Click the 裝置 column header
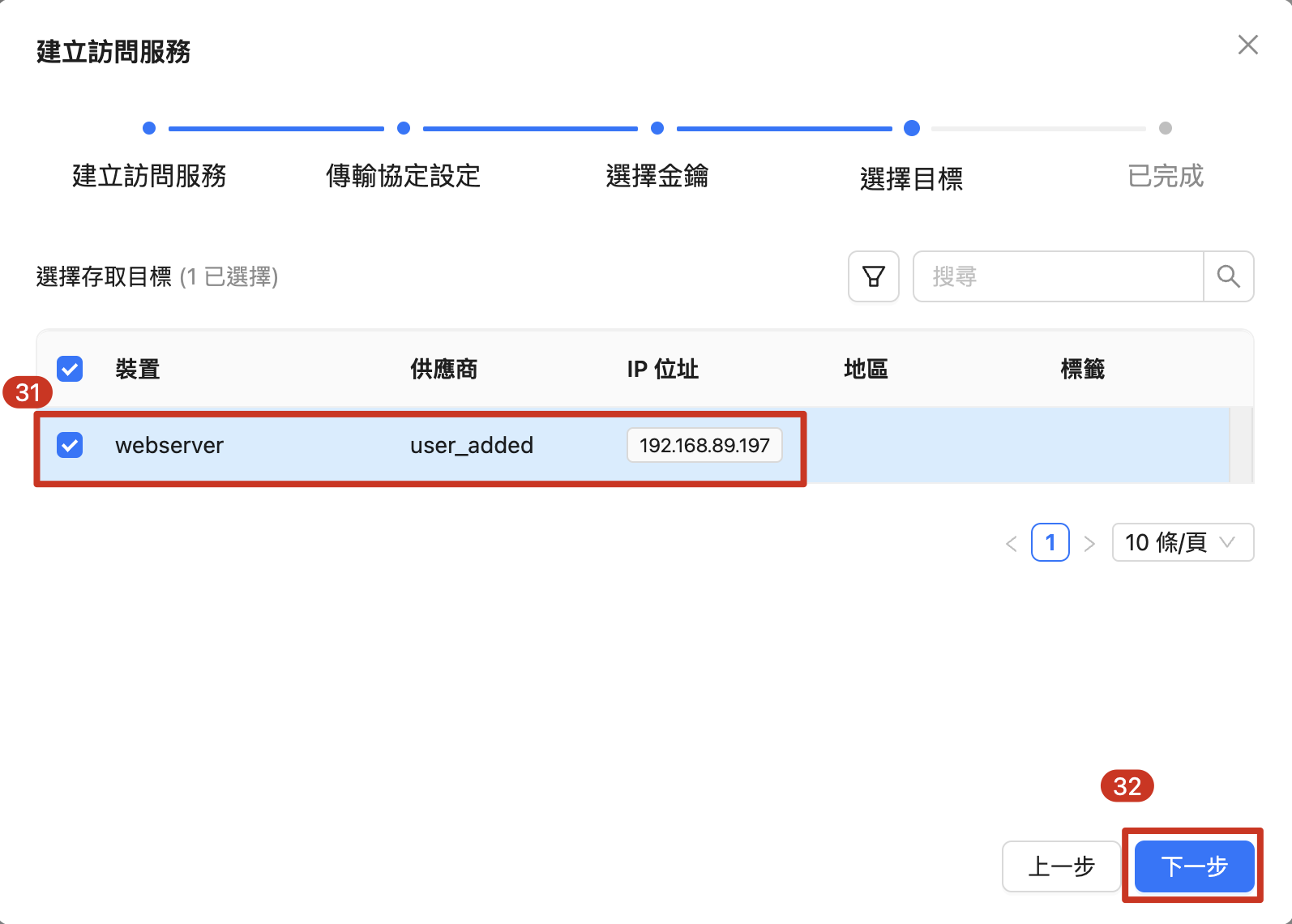 pos(137,369)
